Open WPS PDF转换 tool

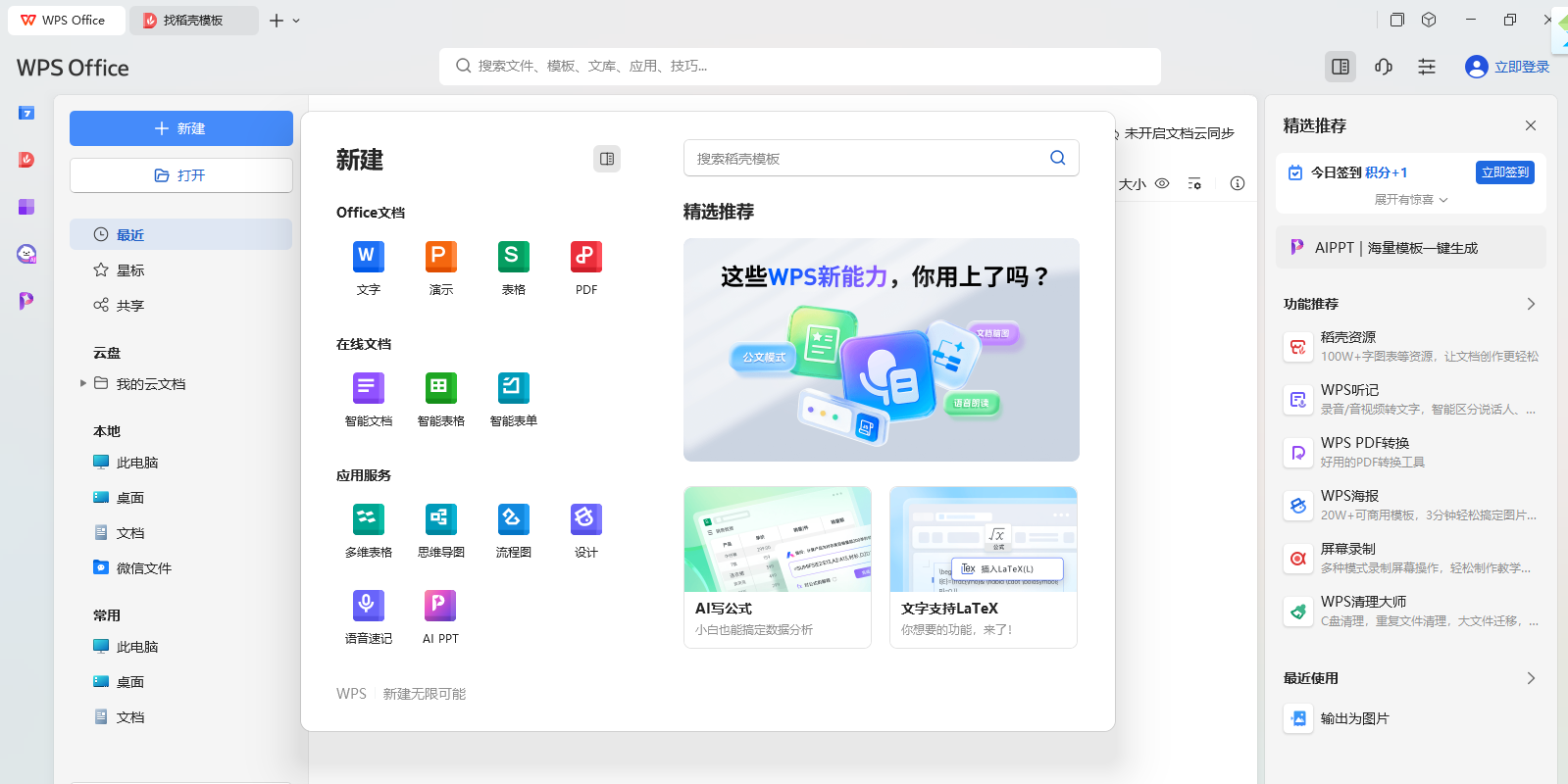coord(1411,452)
